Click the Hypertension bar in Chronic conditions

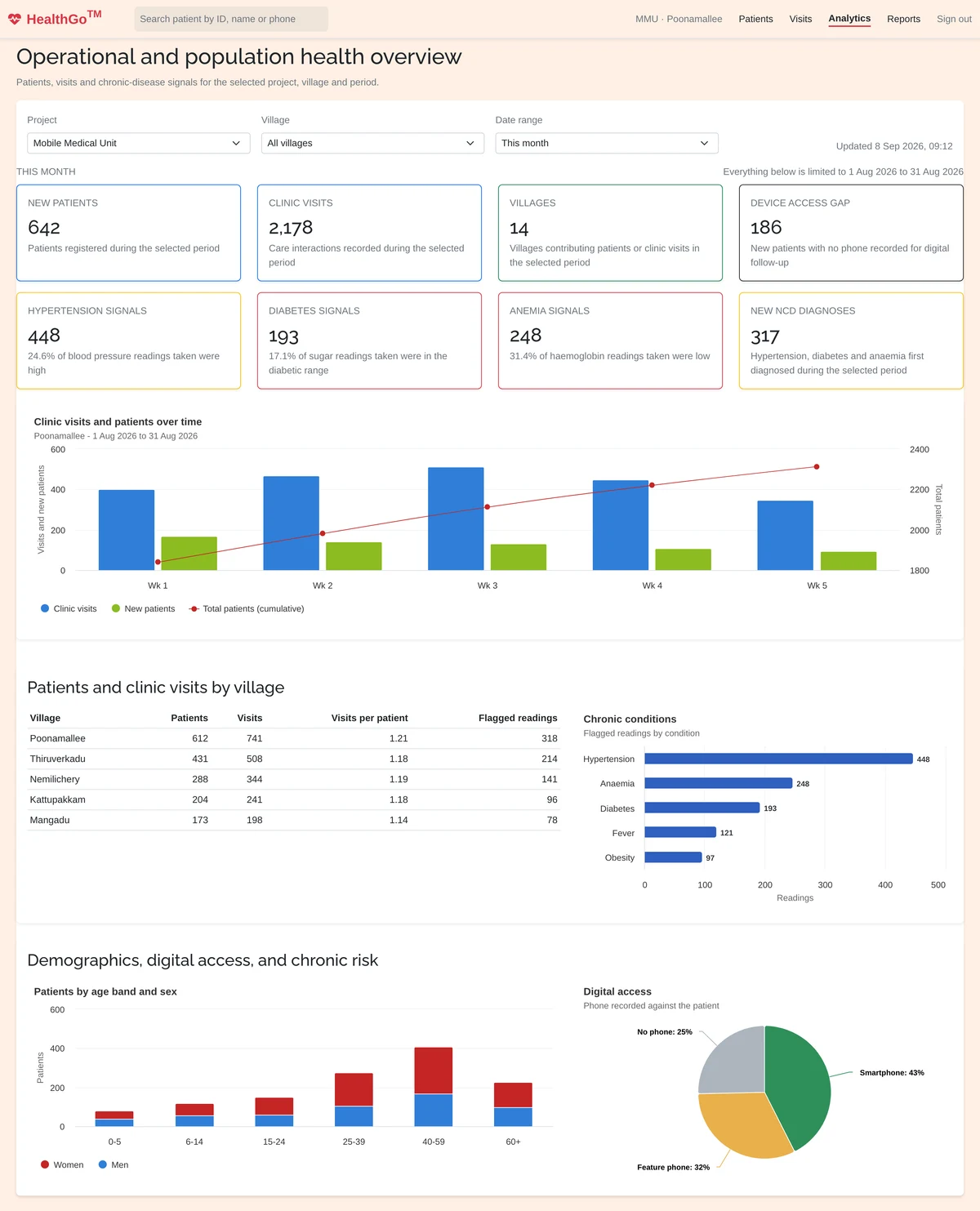tap(778, 759)
